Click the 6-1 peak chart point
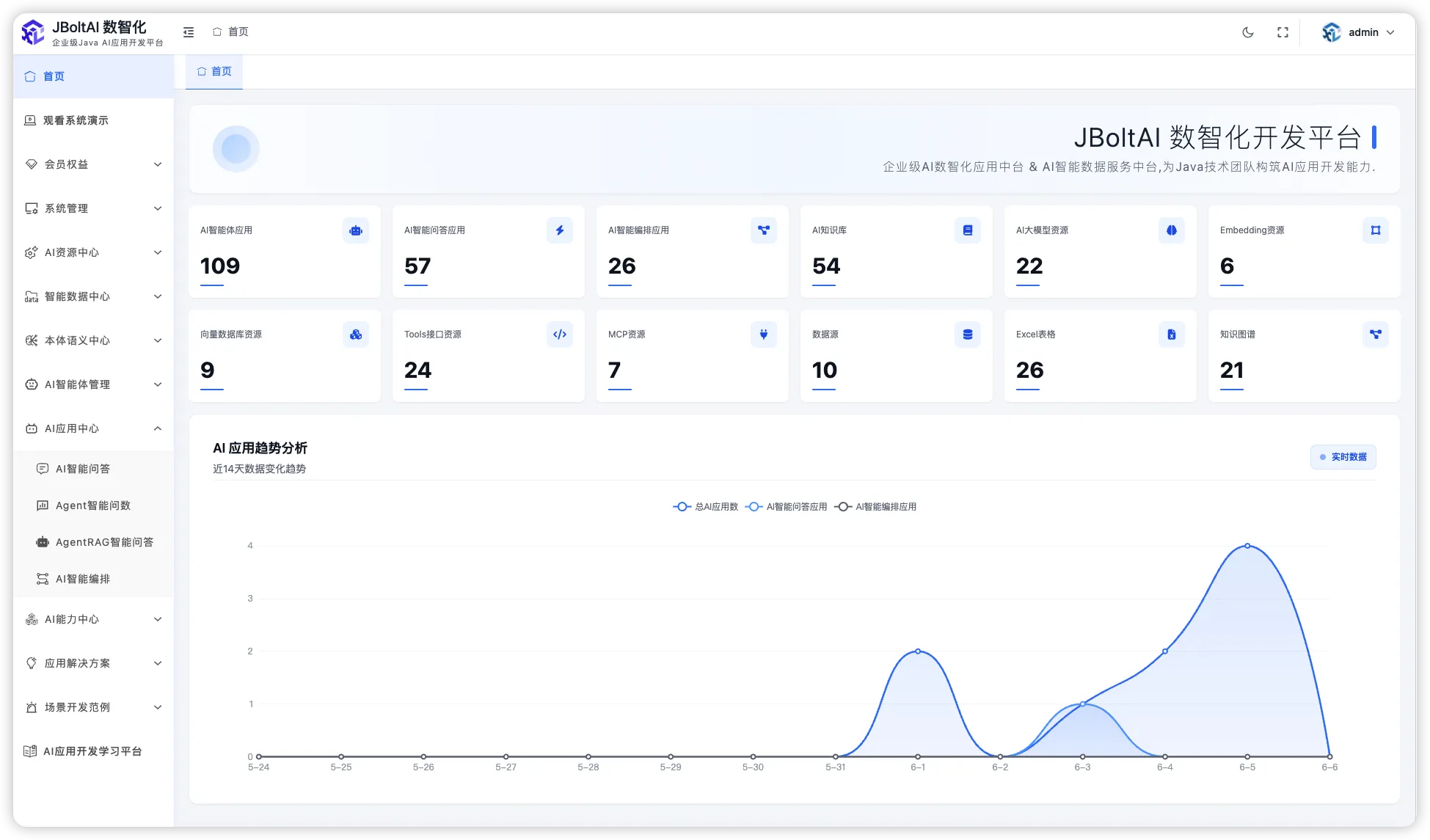The image size is (1430, 840). [918, 651]
